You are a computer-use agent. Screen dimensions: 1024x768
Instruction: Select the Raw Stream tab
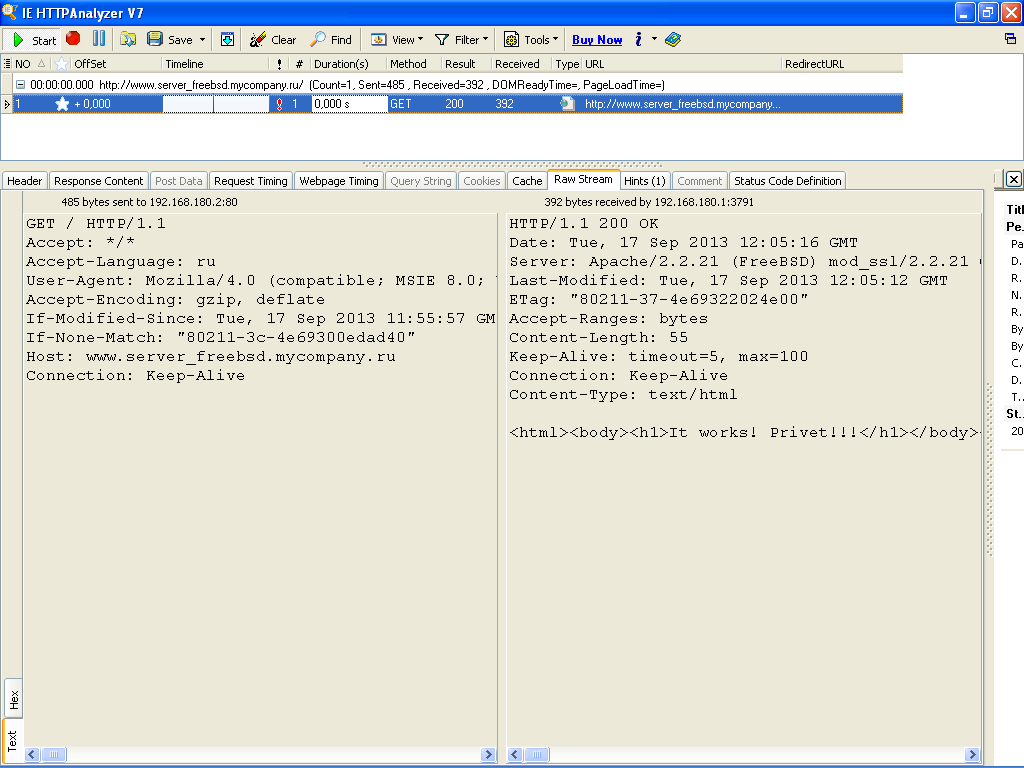(583, 180)
